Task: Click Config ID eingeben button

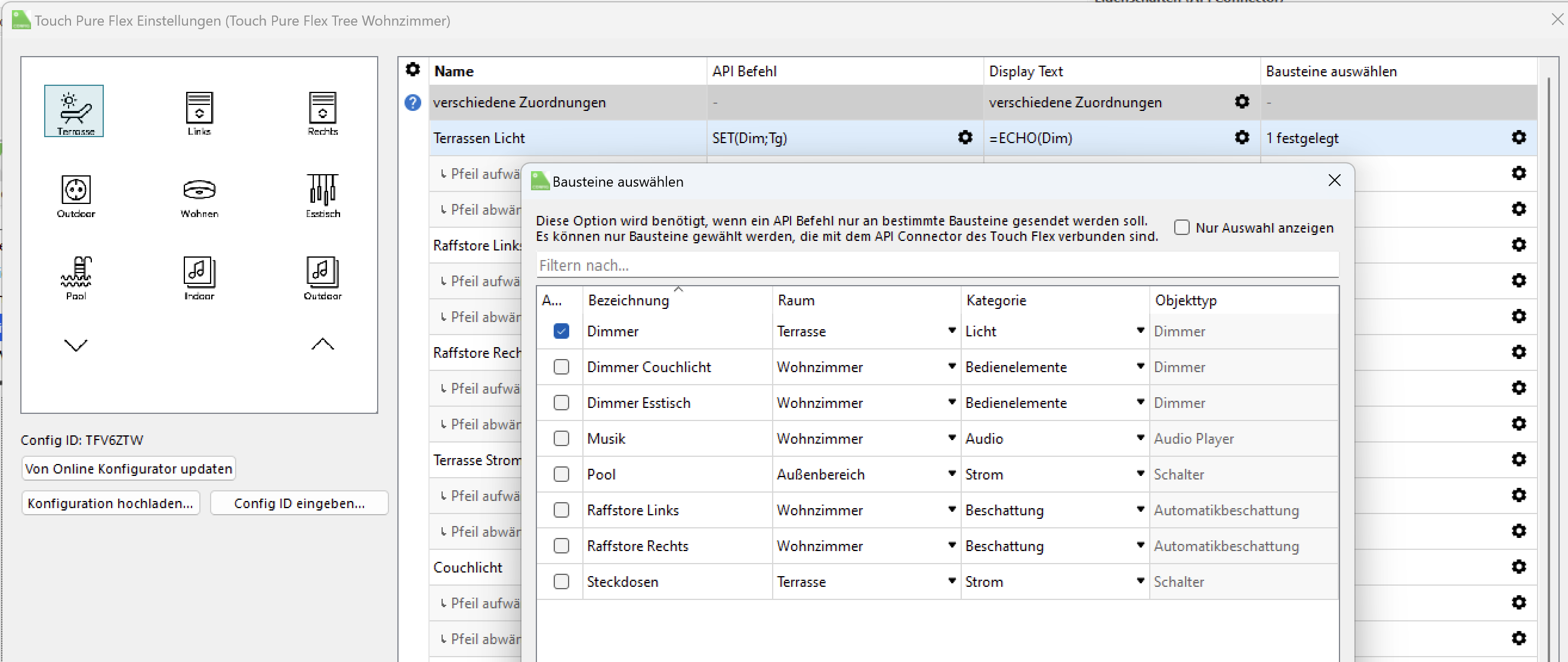Action: point(299,503)
